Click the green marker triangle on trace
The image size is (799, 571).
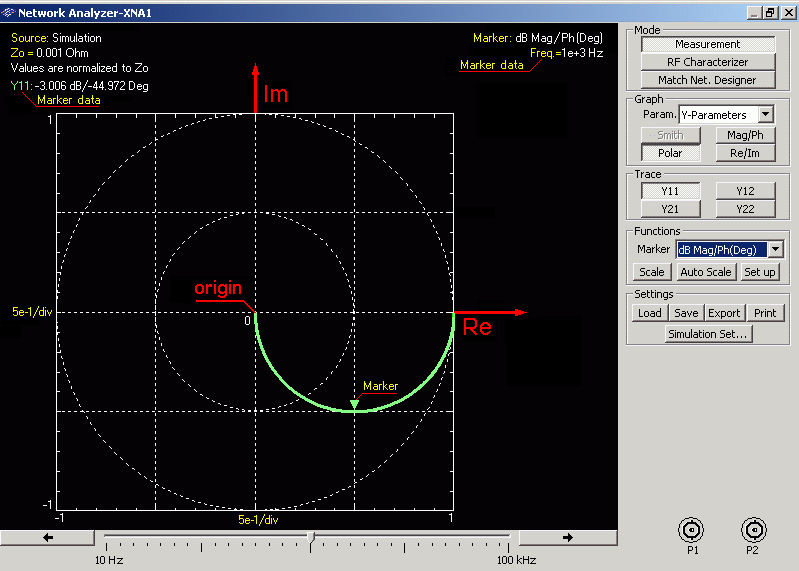(354, 404)
